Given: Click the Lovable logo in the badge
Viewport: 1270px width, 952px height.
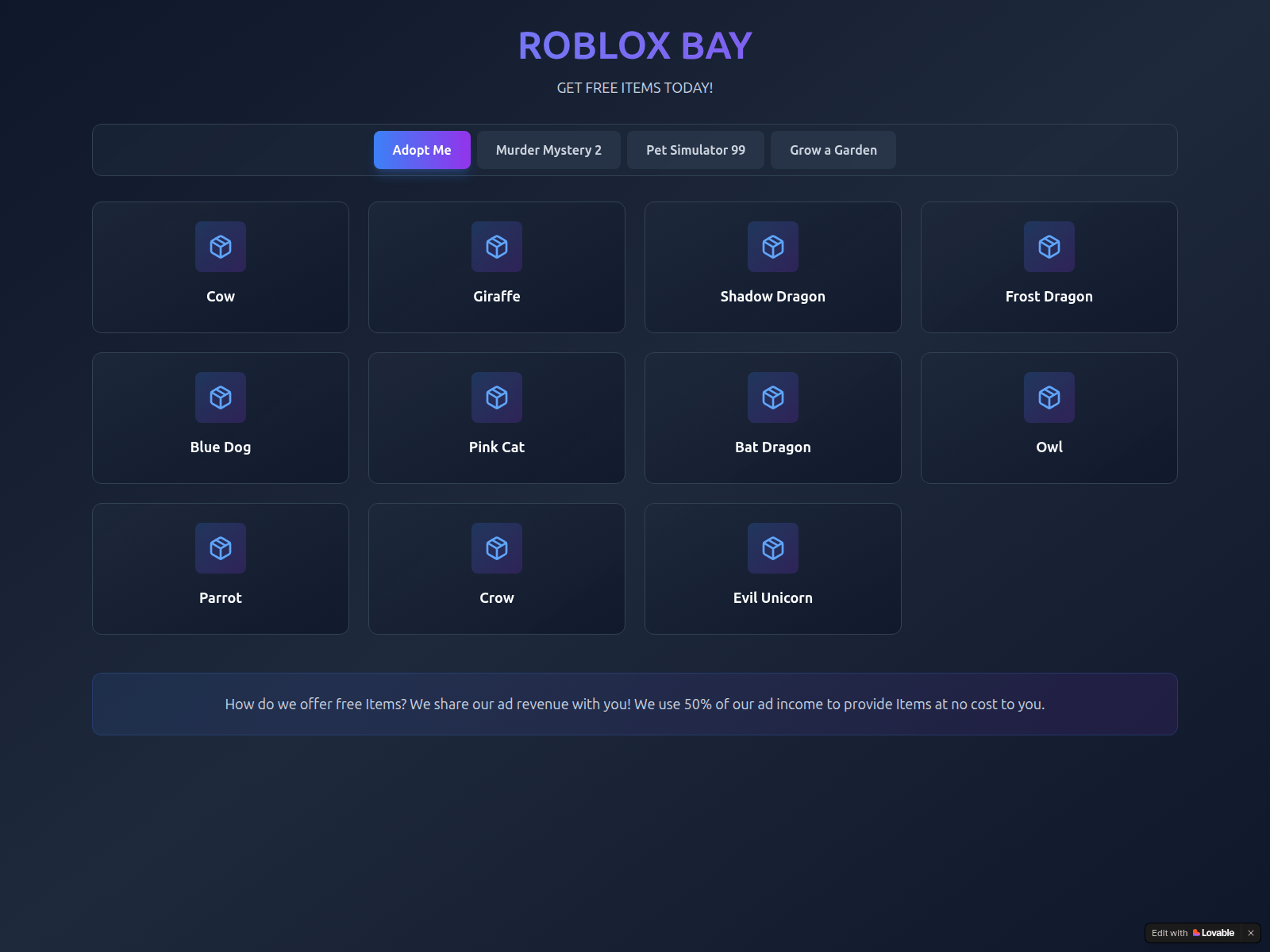Looking at the screenshot, I should (1214, 933).
